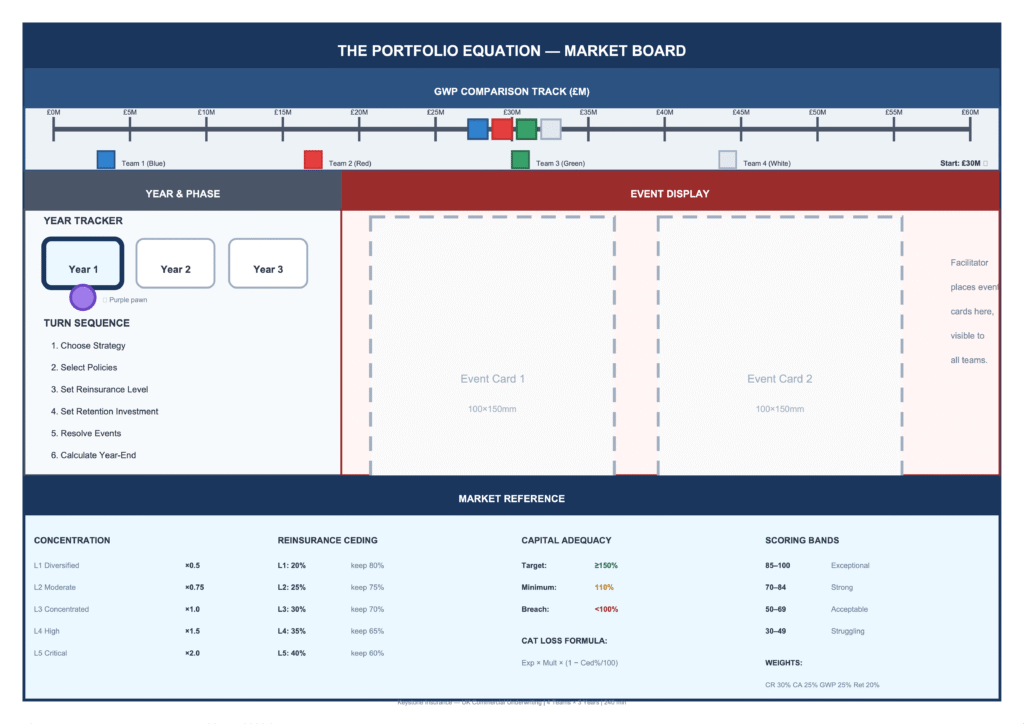Click the Team 1 (Blue) legend square
The image size is (1024, 724).
[x=106, y=160]
